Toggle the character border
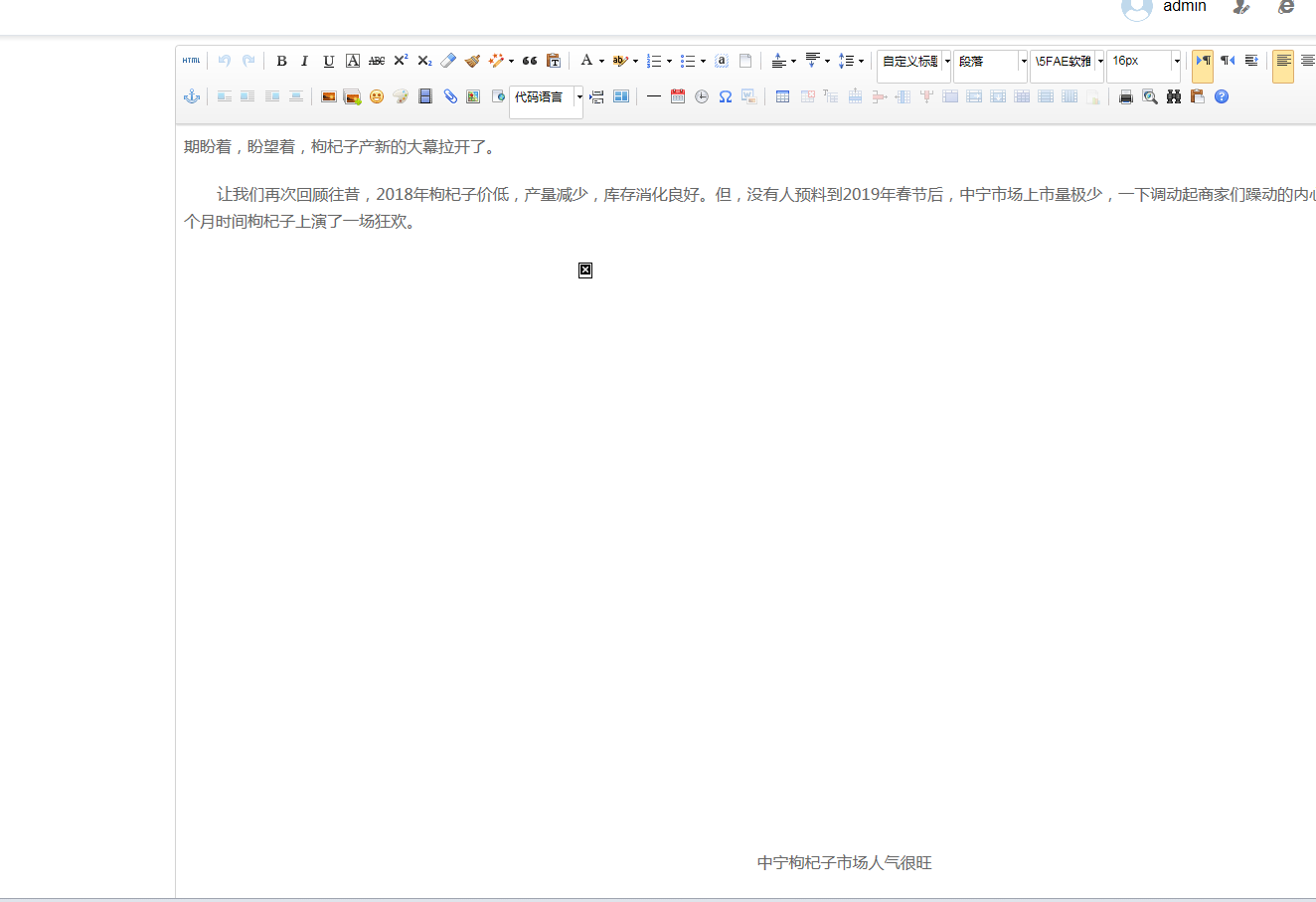 [353, 61]
